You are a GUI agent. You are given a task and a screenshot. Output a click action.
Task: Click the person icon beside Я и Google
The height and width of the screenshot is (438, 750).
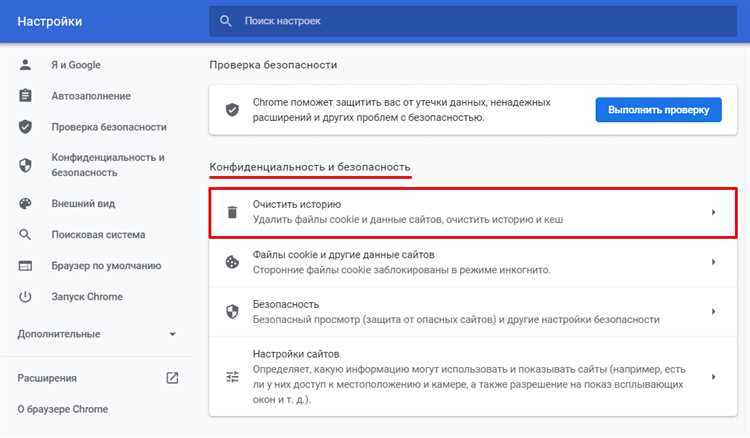click(x=25, y=65)
